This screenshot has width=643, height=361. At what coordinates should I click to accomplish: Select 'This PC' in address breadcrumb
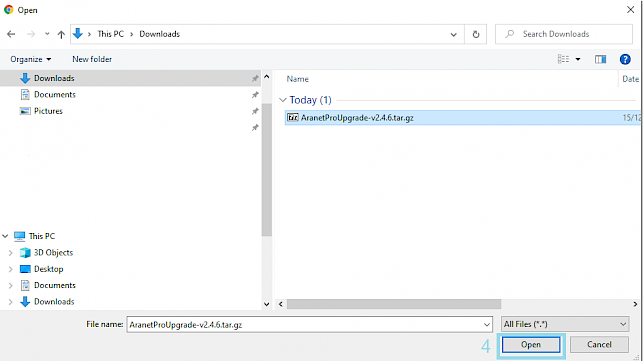pyautogui.click(x=110, y=34)
